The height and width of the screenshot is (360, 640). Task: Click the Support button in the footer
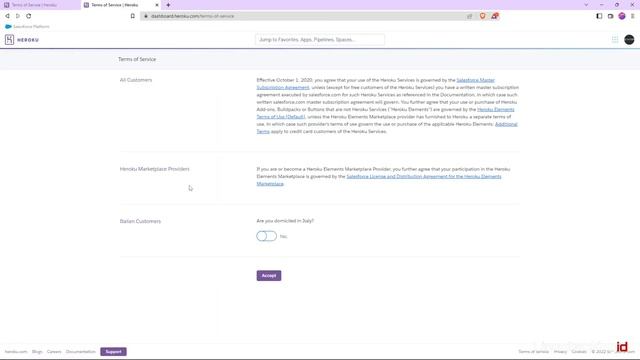pos(113,351)
